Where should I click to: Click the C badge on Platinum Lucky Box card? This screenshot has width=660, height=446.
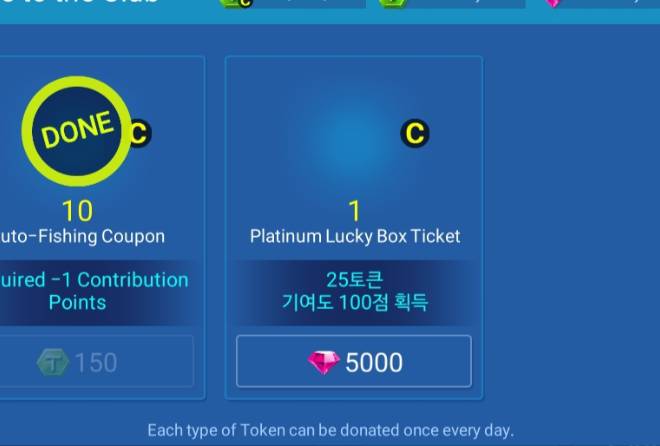[x=415, y=133]
